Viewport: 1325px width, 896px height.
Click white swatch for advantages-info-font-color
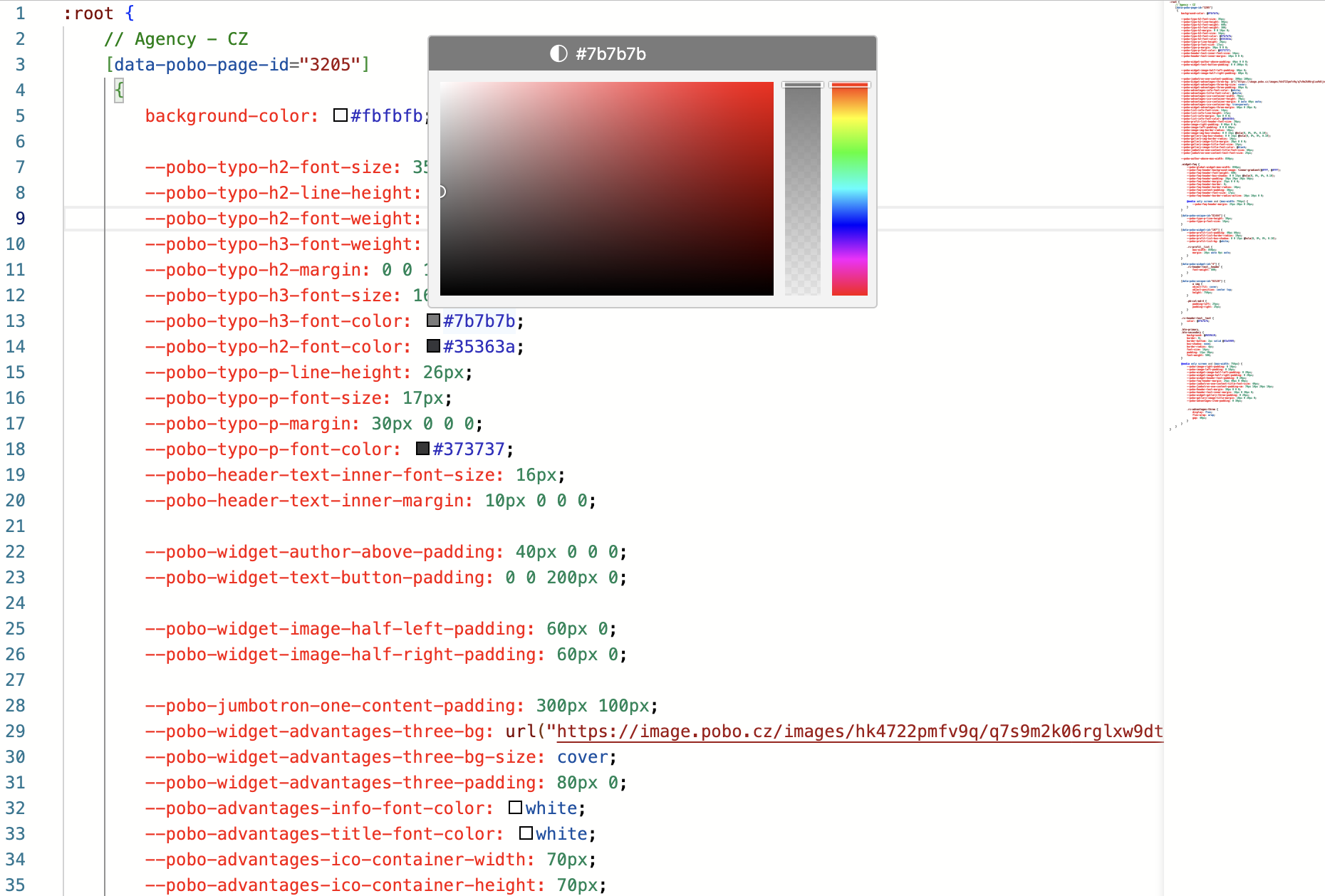516,808
